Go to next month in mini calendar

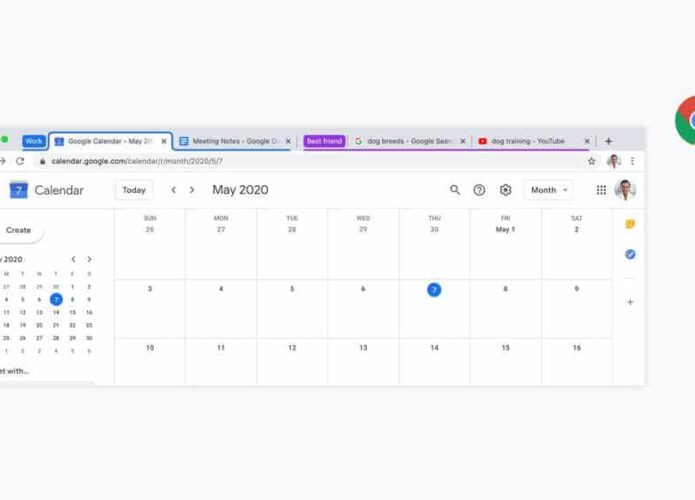(x=90, y=259)
